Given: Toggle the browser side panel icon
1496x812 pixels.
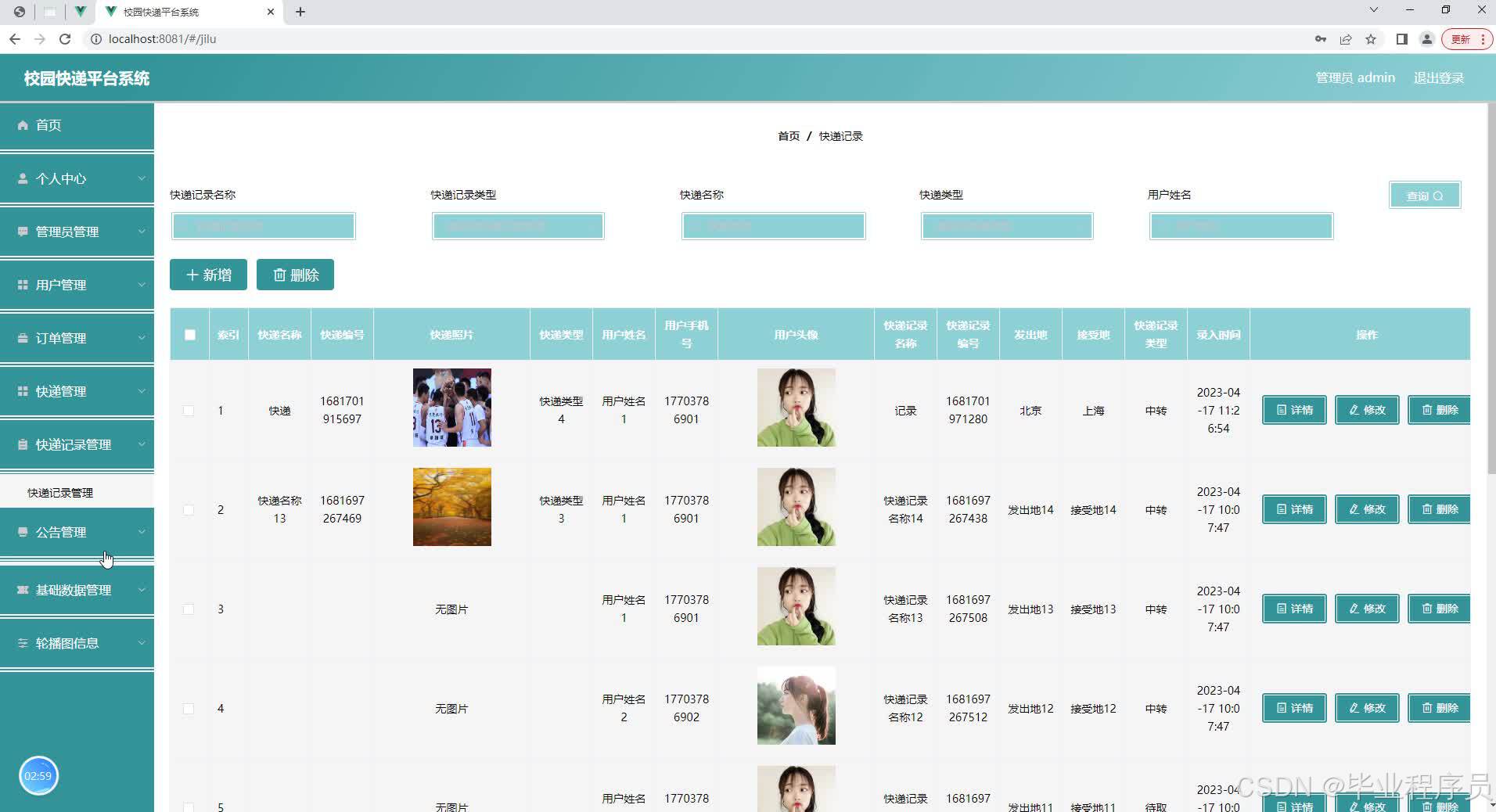Looking at the screenshot, I should (1402, 39).
